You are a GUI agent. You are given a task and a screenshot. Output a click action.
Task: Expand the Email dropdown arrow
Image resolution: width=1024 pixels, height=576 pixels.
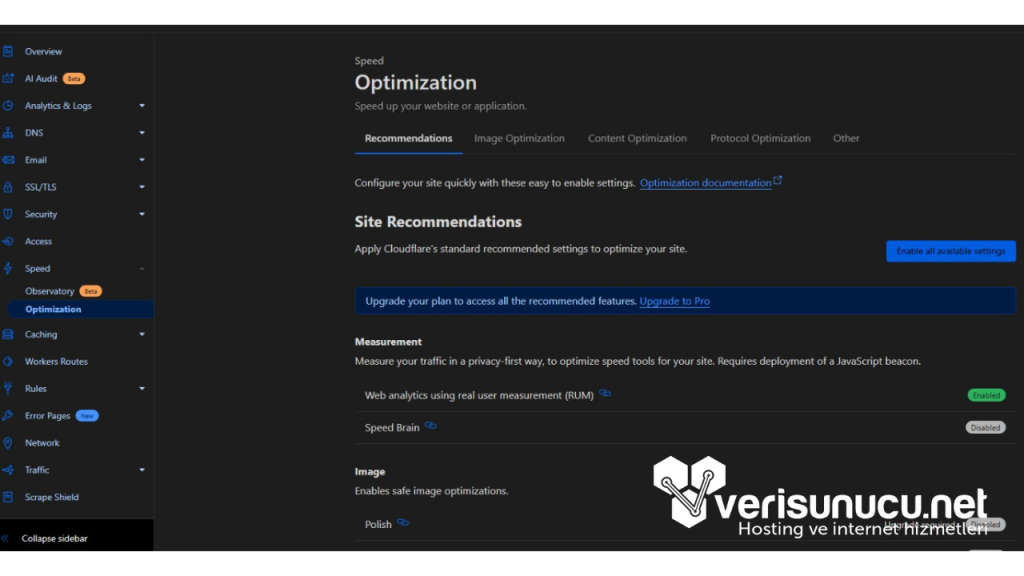pos(142,160)
